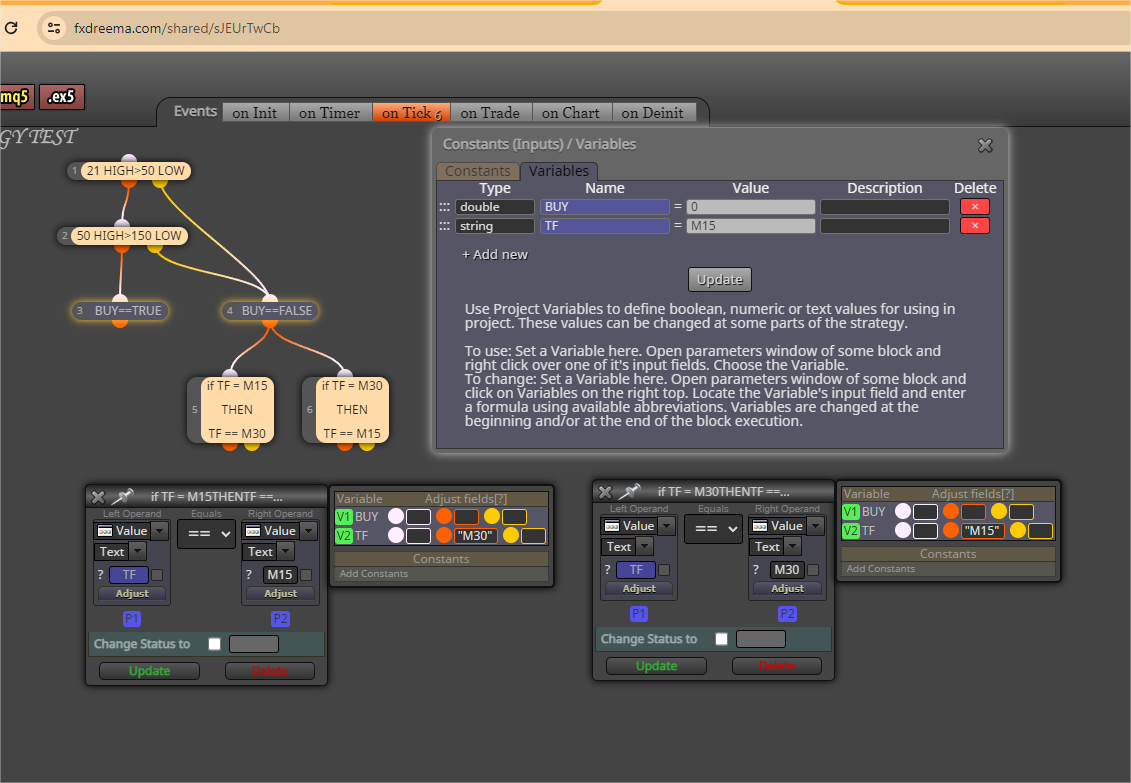Click the BUY variable name field
The width and height of the screenshot is (1131, 783).
(x=604, y=207)
